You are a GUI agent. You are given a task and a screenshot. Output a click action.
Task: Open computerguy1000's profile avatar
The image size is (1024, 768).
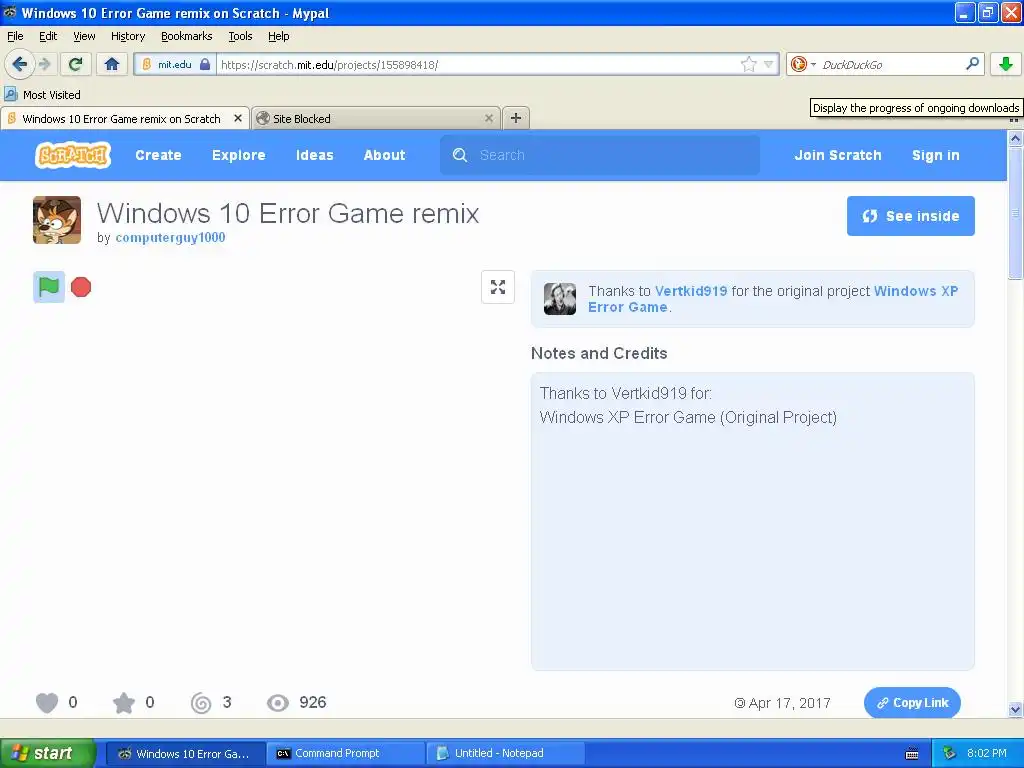(57, 220)
